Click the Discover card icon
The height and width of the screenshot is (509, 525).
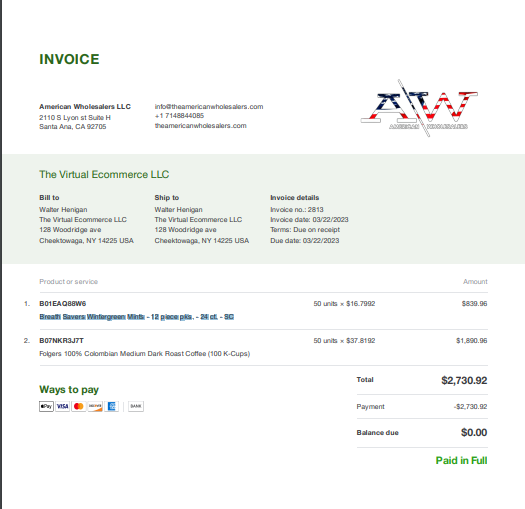[x=95, y=406]
